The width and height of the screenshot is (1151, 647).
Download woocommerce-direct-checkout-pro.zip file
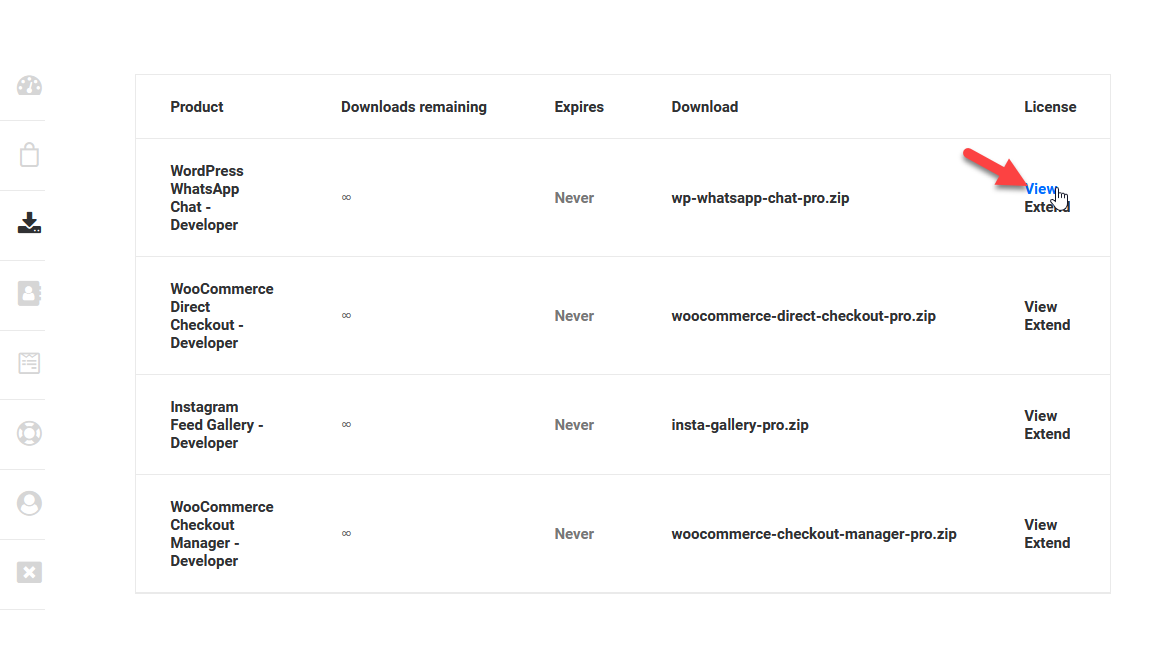tap(803, 317)
